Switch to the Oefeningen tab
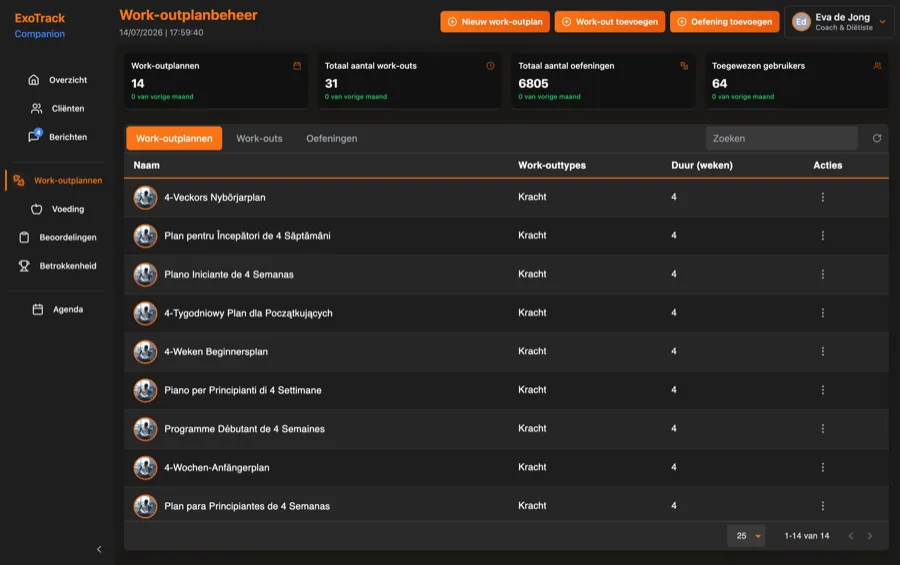The width and height of the screenshot is (900, 565). tap(331, 138)
